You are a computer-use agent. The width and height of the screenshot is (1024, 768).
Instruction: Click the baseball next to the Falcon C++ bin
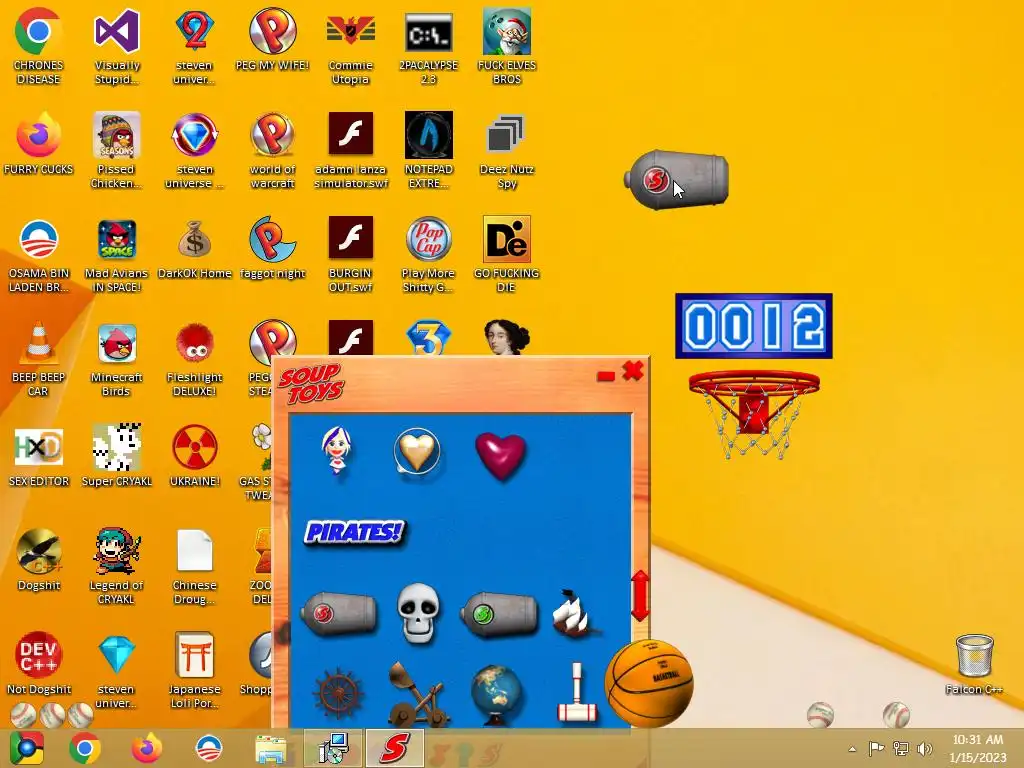click(x=896, y=714)
